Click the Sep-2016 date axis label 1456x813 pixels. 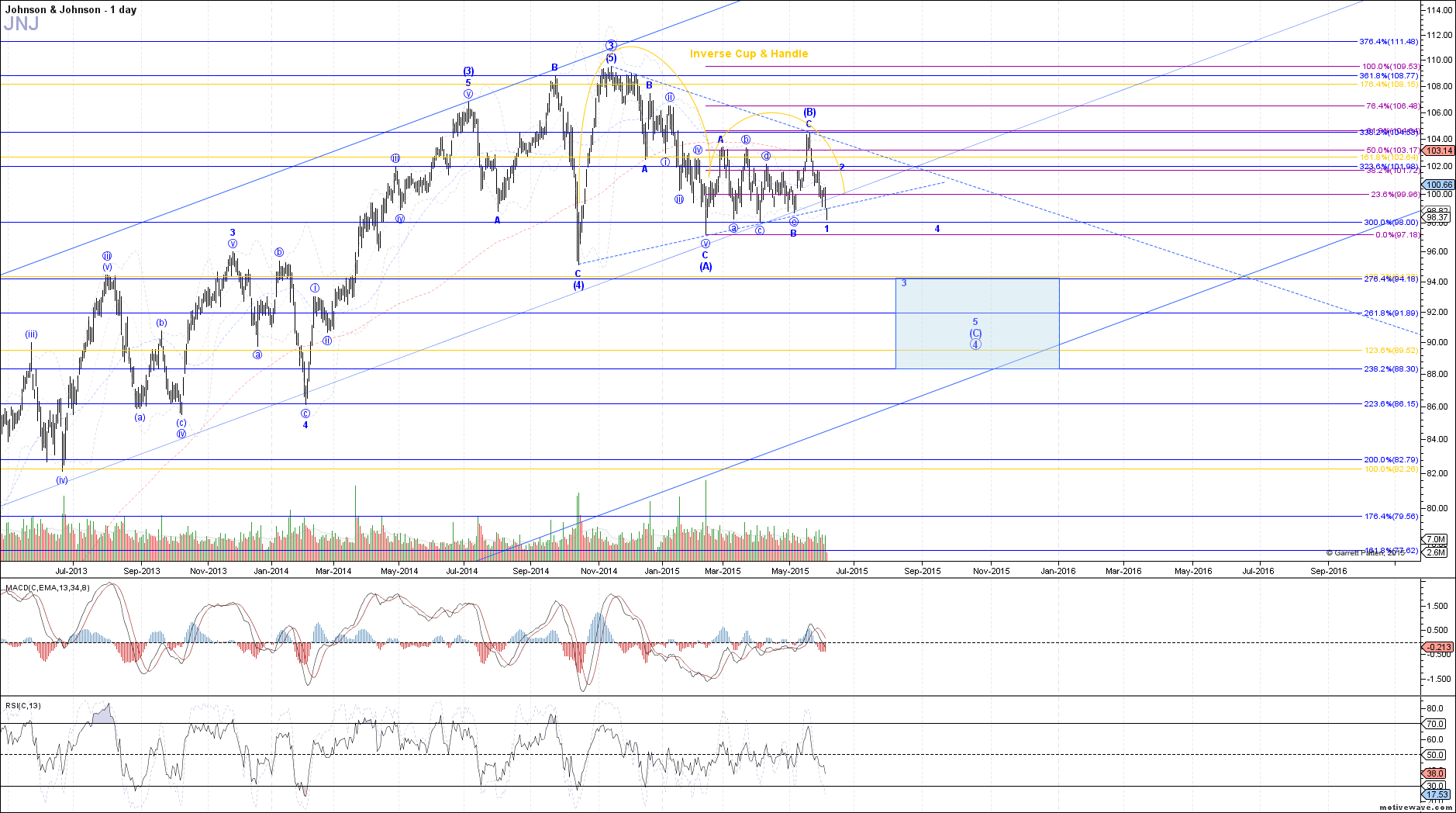tap(1329, 571)
